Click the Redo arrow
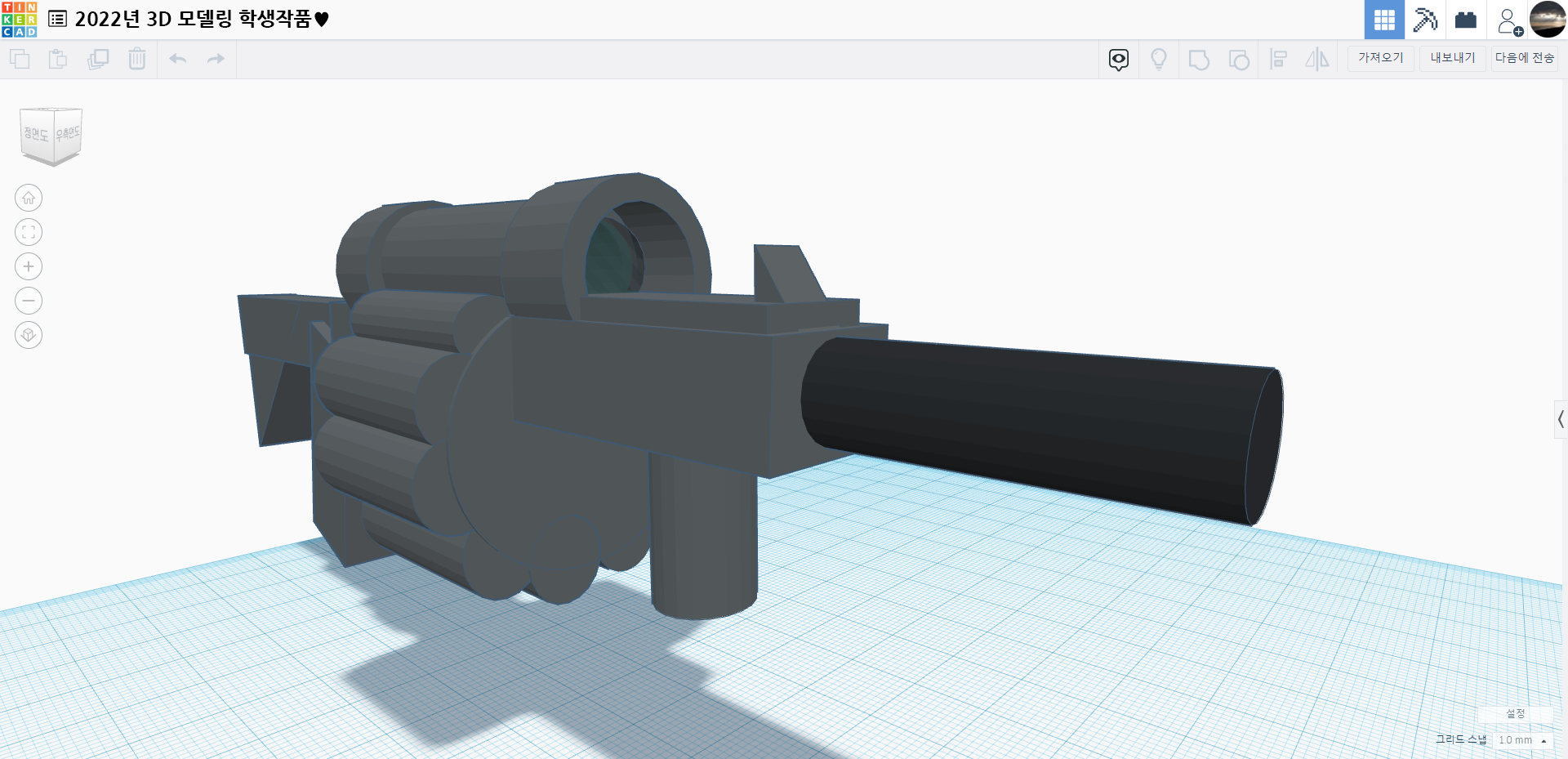Viewport: 1568px width, 759px height. (216, 59)
